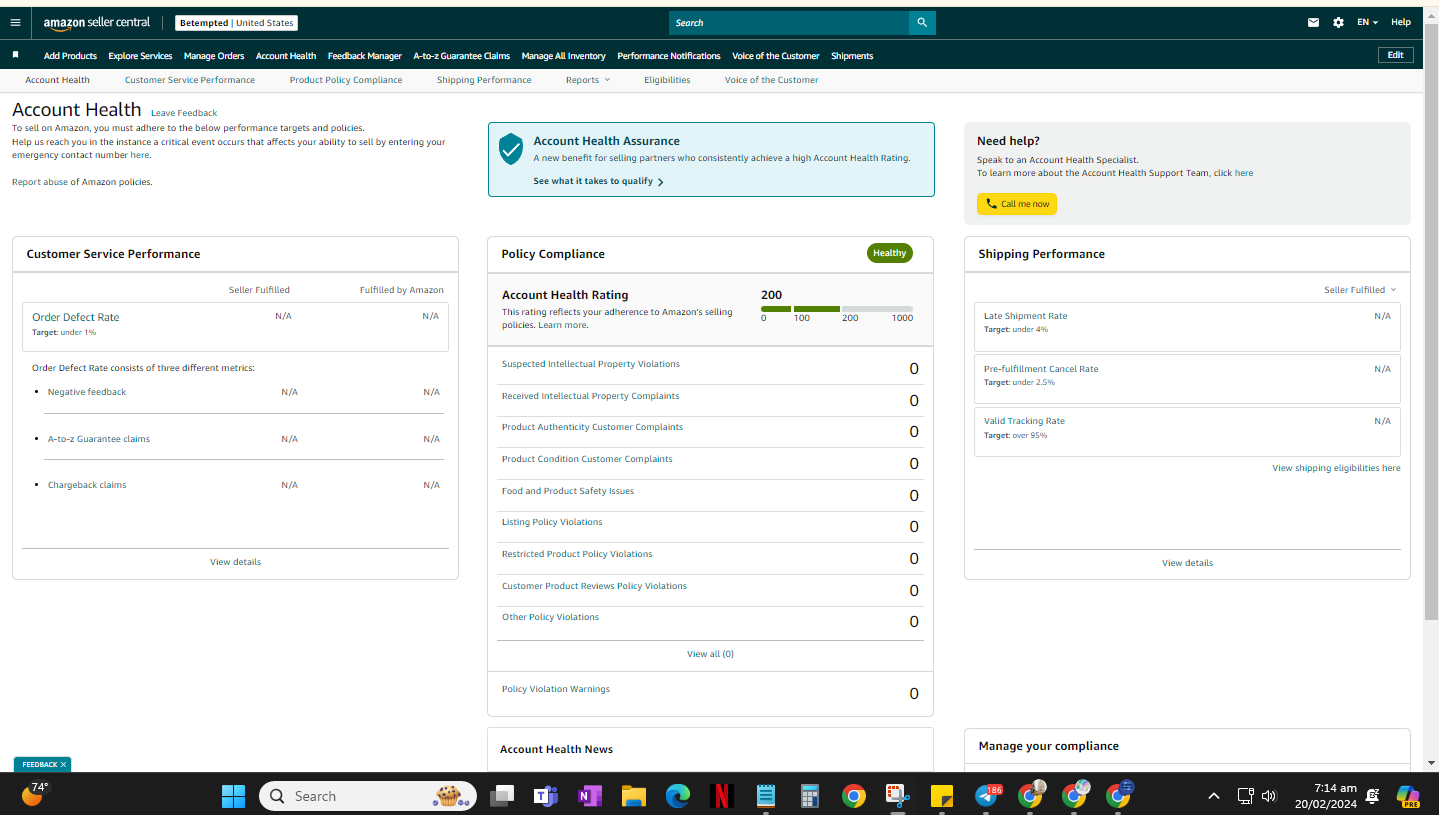Click View all (0) in Policy Compliance
Viewport: 1439px width, 815px height.
710,654
